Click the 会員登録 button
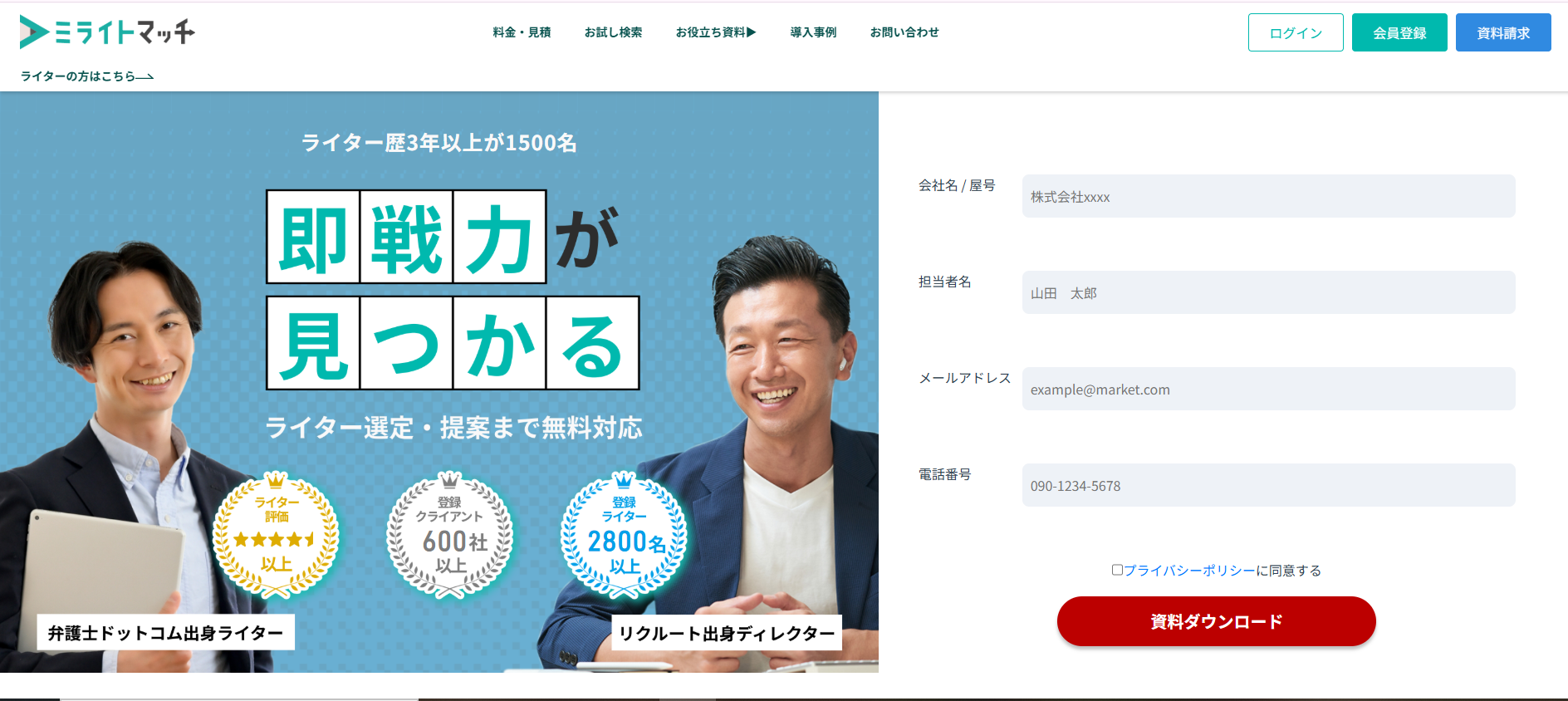Screen dimensions: 1568x701 click(x=1399, y=32)
